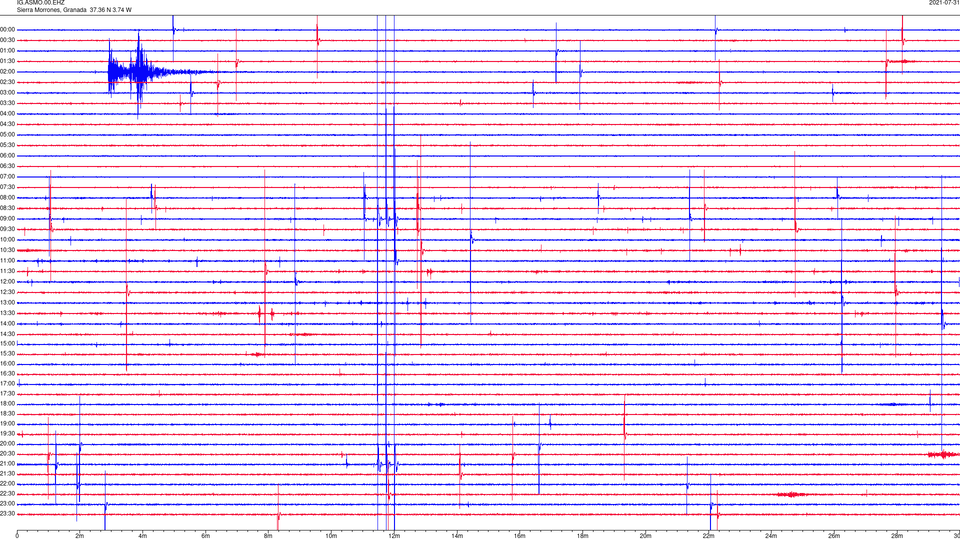
Task: Select the 6m axis tick label
Action: [x=205, y=536]
